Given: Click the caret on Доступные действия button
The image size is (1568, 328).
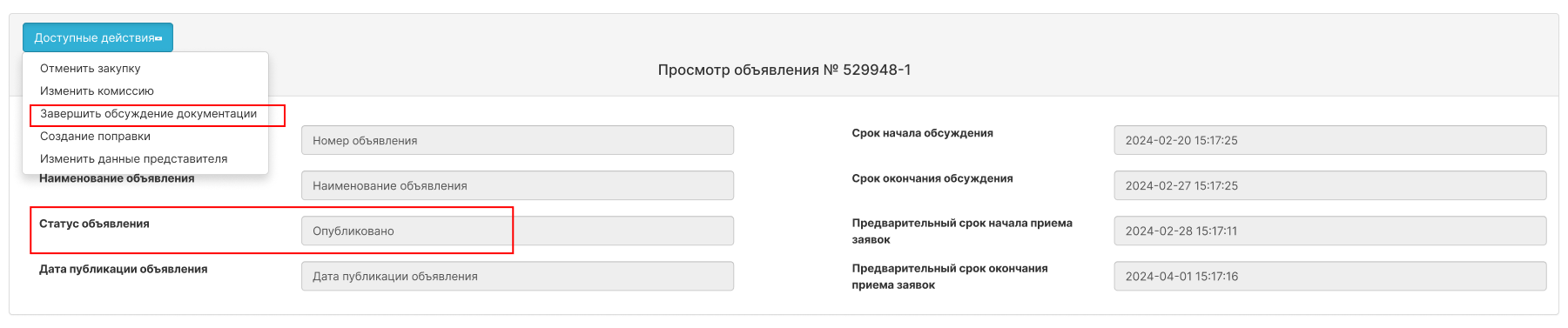Looking at the screenshot, I should (x=158, y=38).
